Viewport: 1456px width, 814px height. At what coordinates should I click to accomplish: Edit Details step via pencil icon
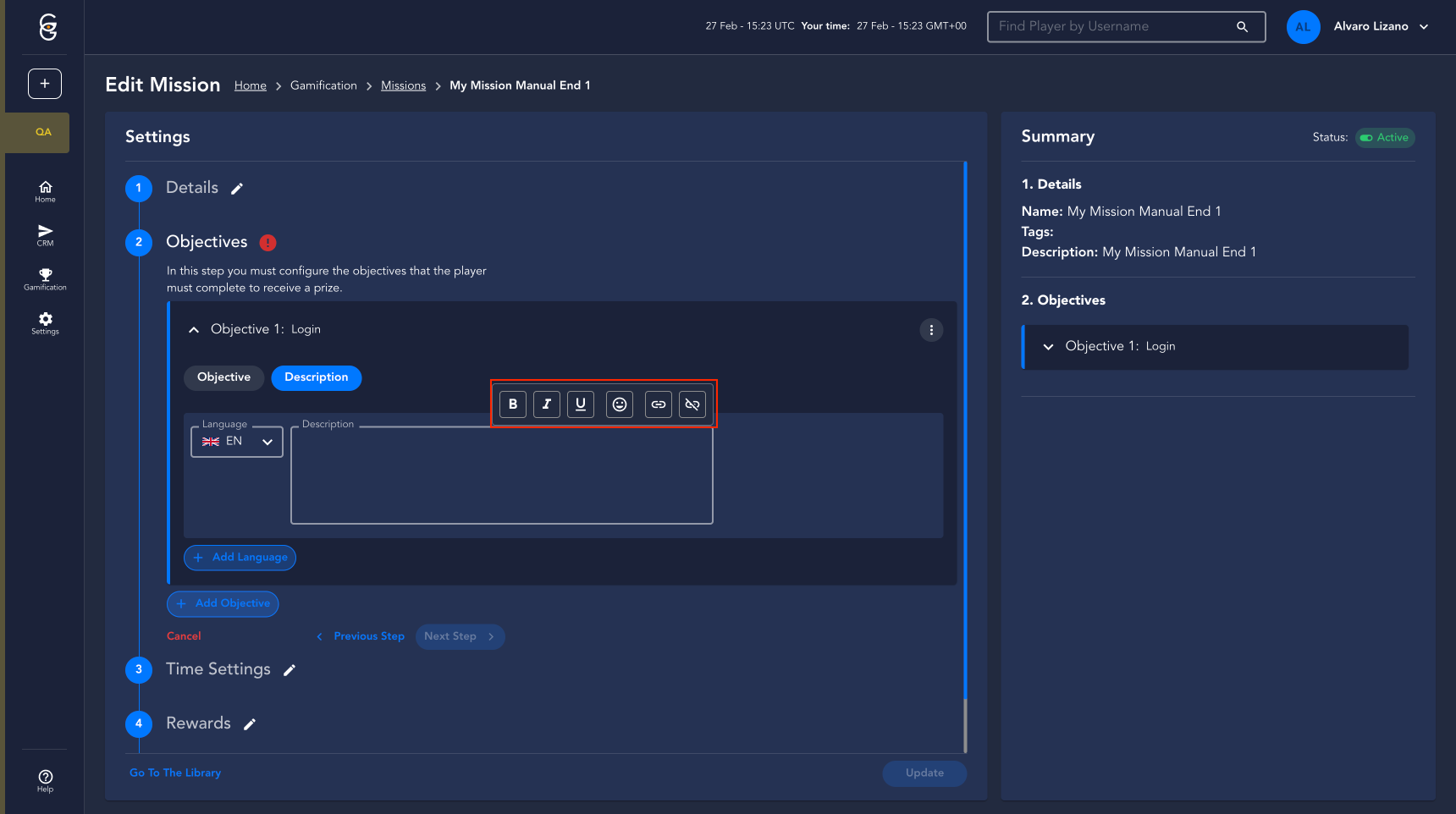[237, 189]
